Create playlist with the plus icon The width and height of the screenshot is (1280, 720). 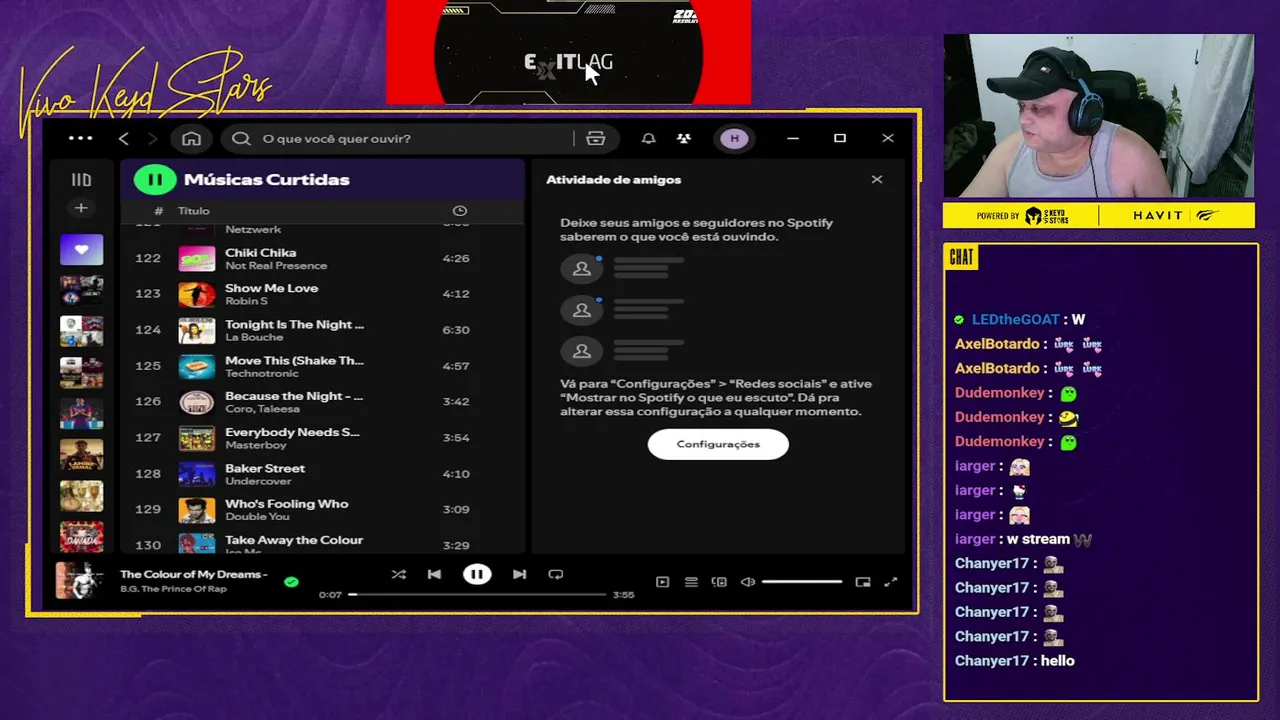(81, 208)
